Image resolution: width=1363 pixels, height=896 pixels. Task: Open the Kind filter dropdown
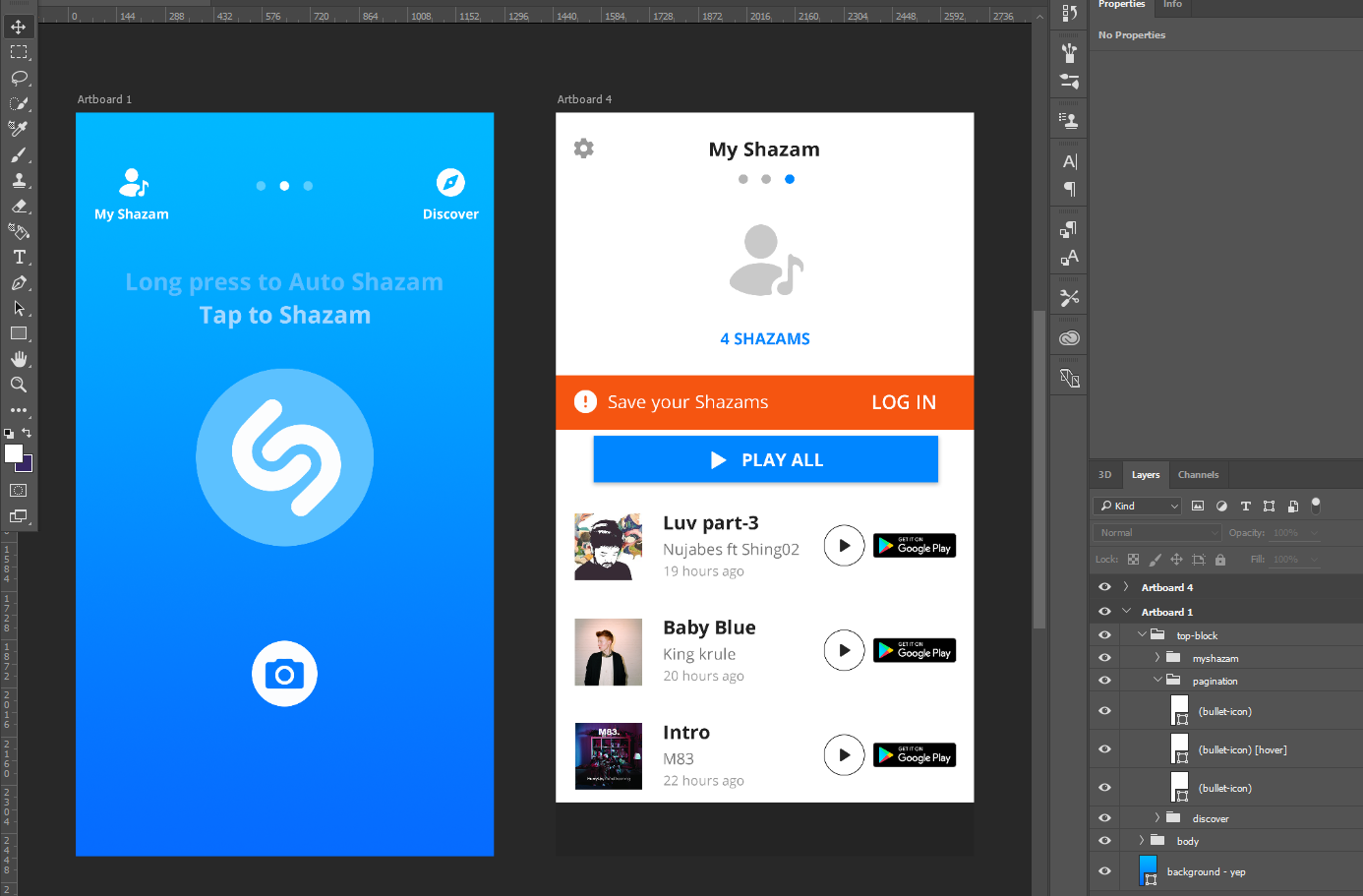click(x=1137, y=506)
